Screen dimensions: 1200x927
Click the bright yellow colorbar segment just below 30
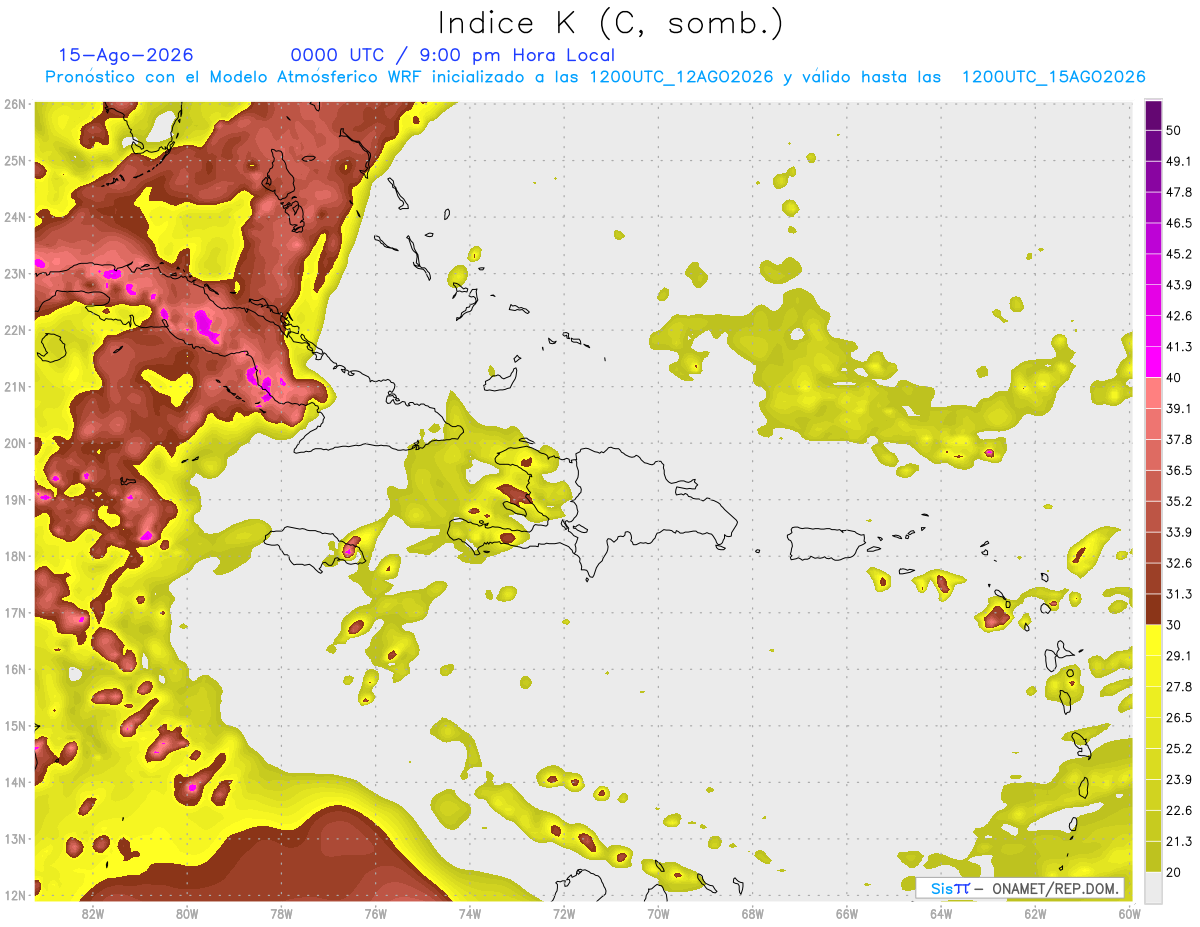[1154, 640]
